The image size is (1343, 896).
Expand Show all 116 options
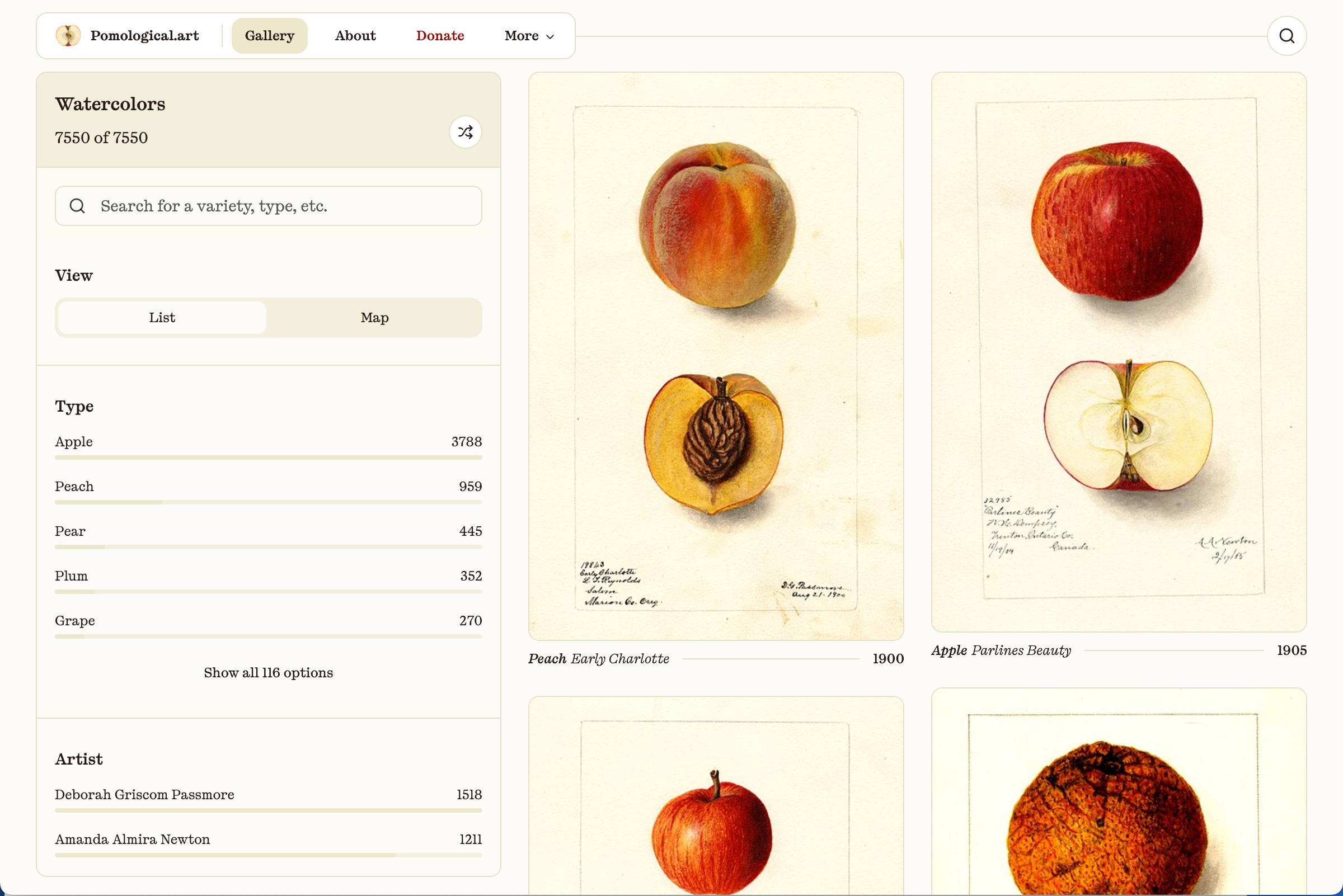click(x=269, y=673)
